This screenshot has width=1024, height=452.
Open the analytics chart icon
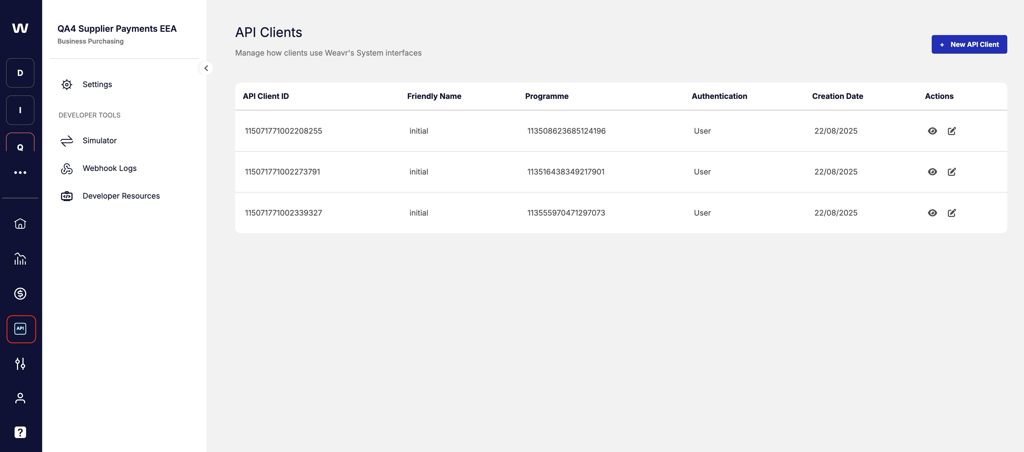20,259
